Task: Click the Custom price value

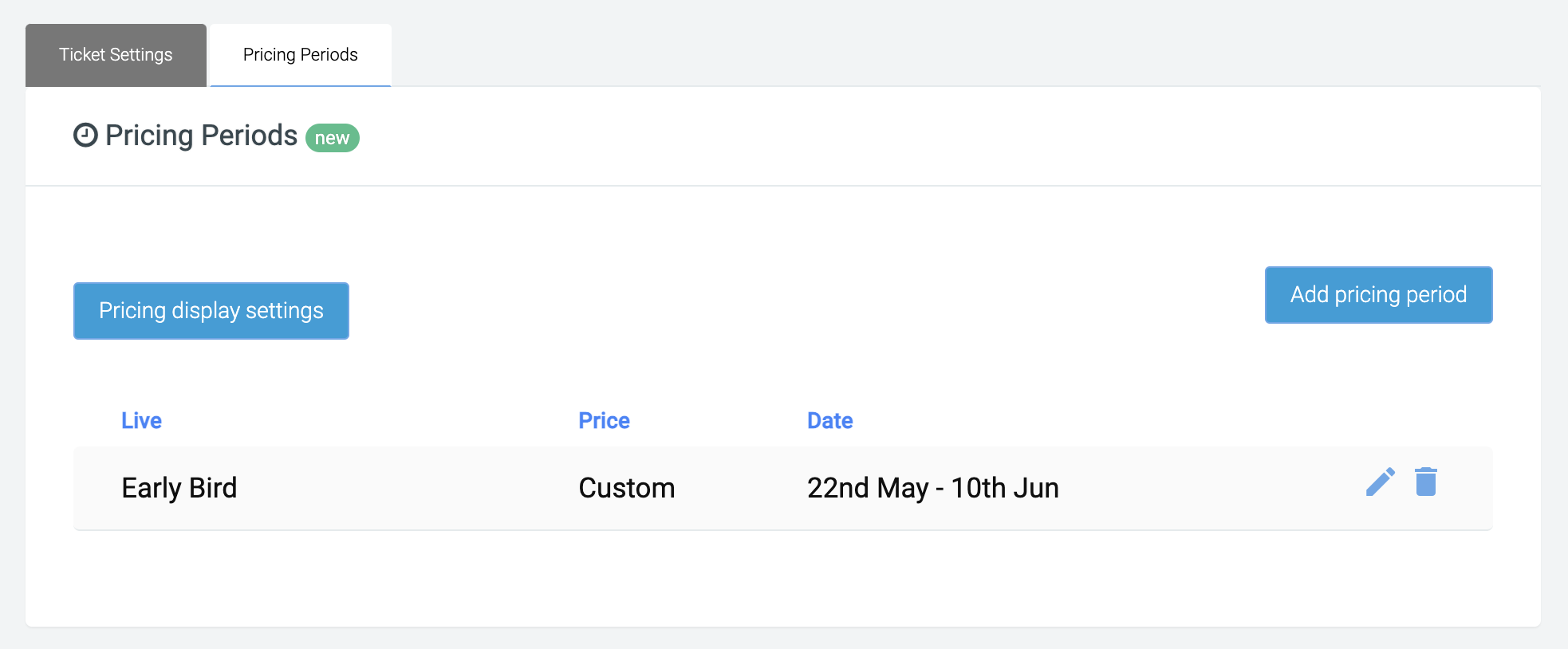Action: (x=627, y=488)
